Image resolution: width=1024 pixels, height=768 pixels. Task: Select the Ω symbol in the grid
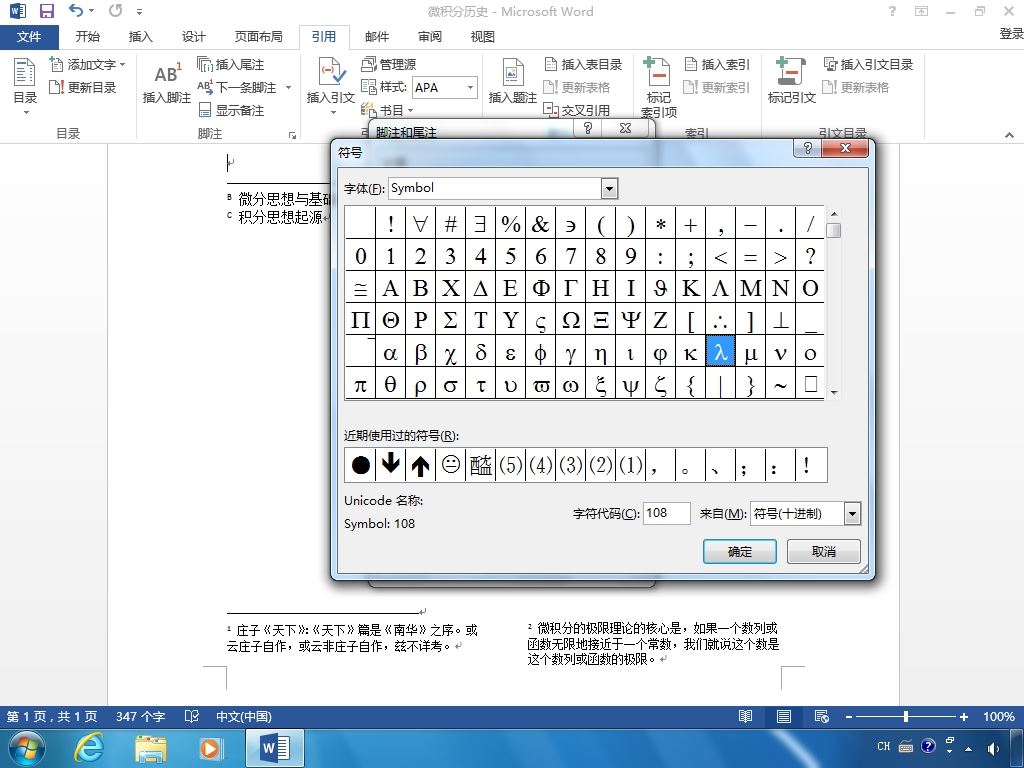(x=570, y=319)
